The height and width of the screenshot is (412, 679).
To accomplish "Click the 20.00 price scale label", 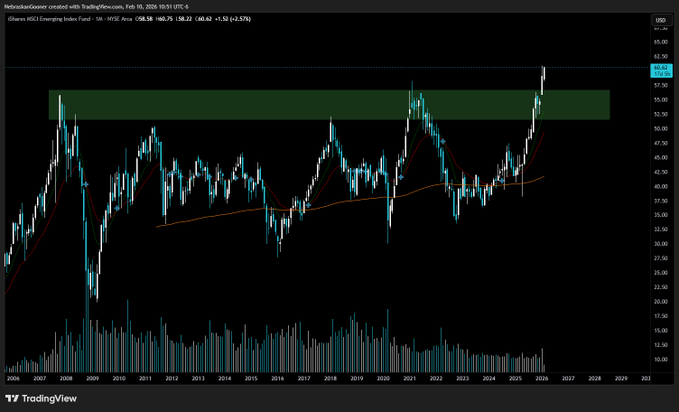I will click(660, 301).
